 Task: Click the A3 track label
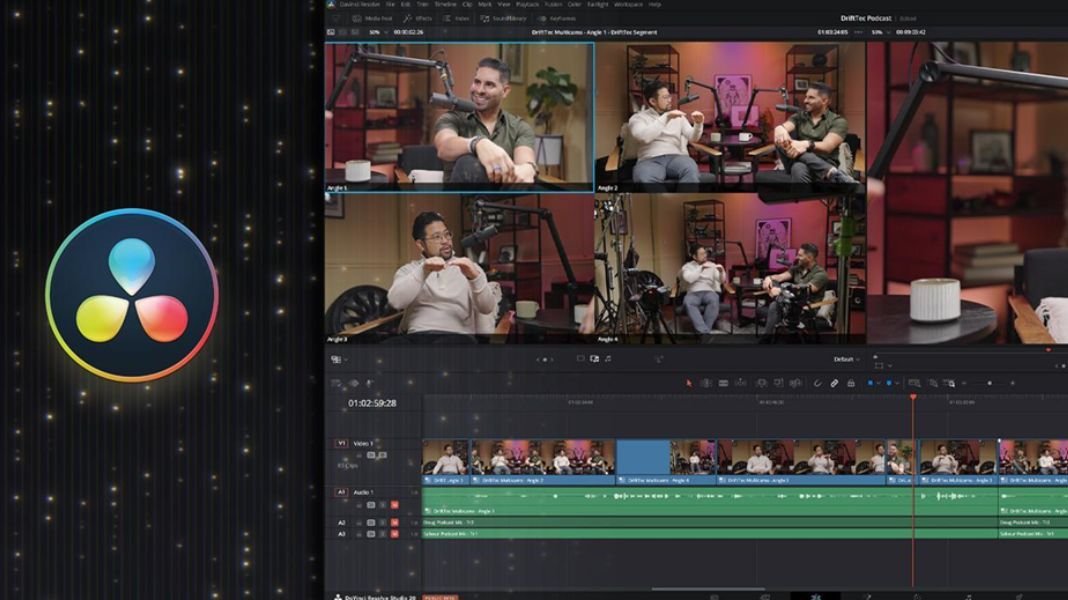[341, 534]
